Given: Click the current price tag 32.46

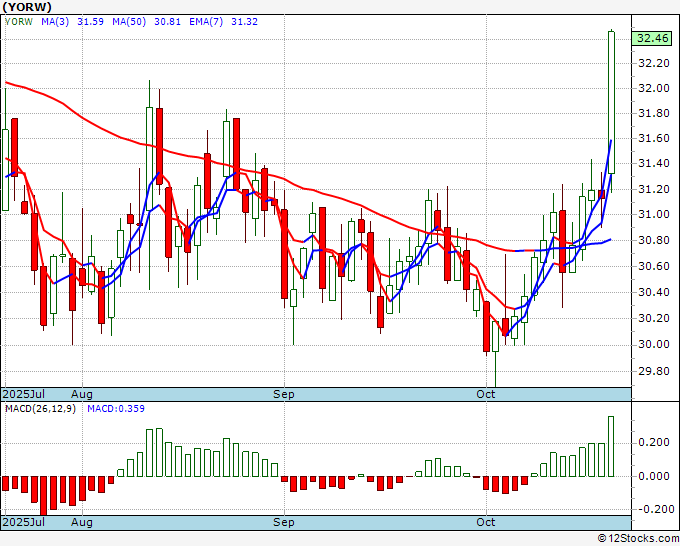Looking at the screenshot, I should tap(652, 38).
